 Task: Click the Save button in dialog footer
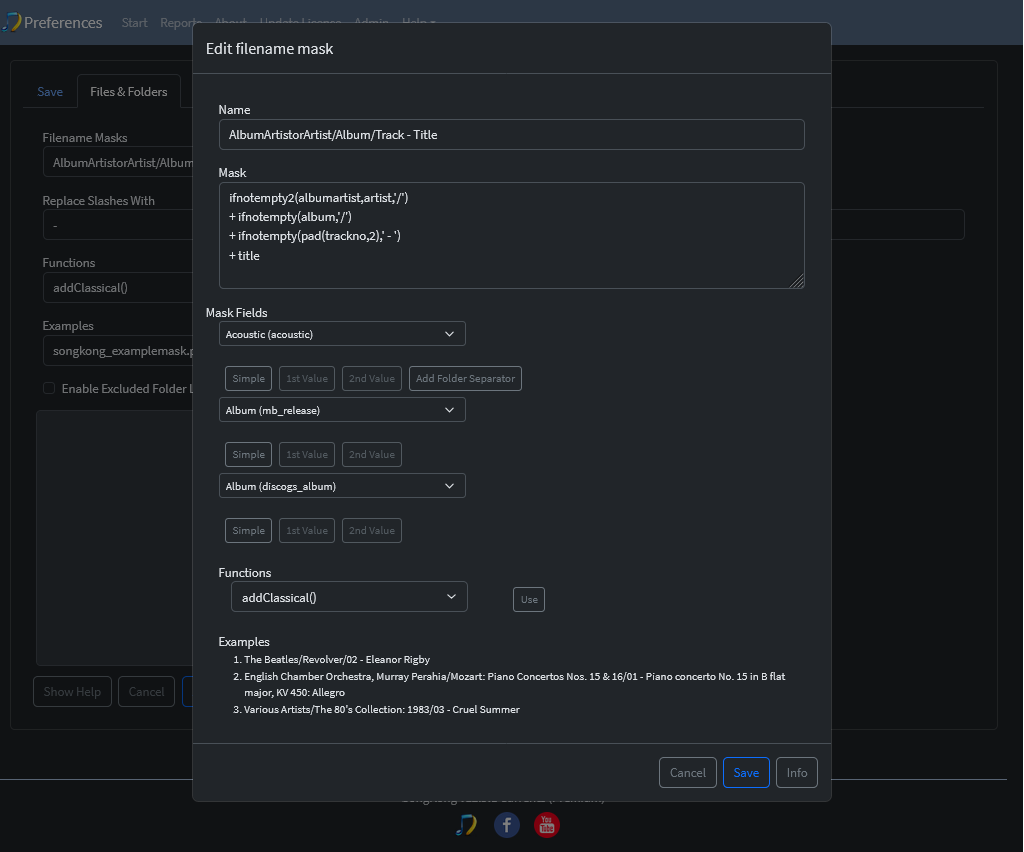[746, 772]
